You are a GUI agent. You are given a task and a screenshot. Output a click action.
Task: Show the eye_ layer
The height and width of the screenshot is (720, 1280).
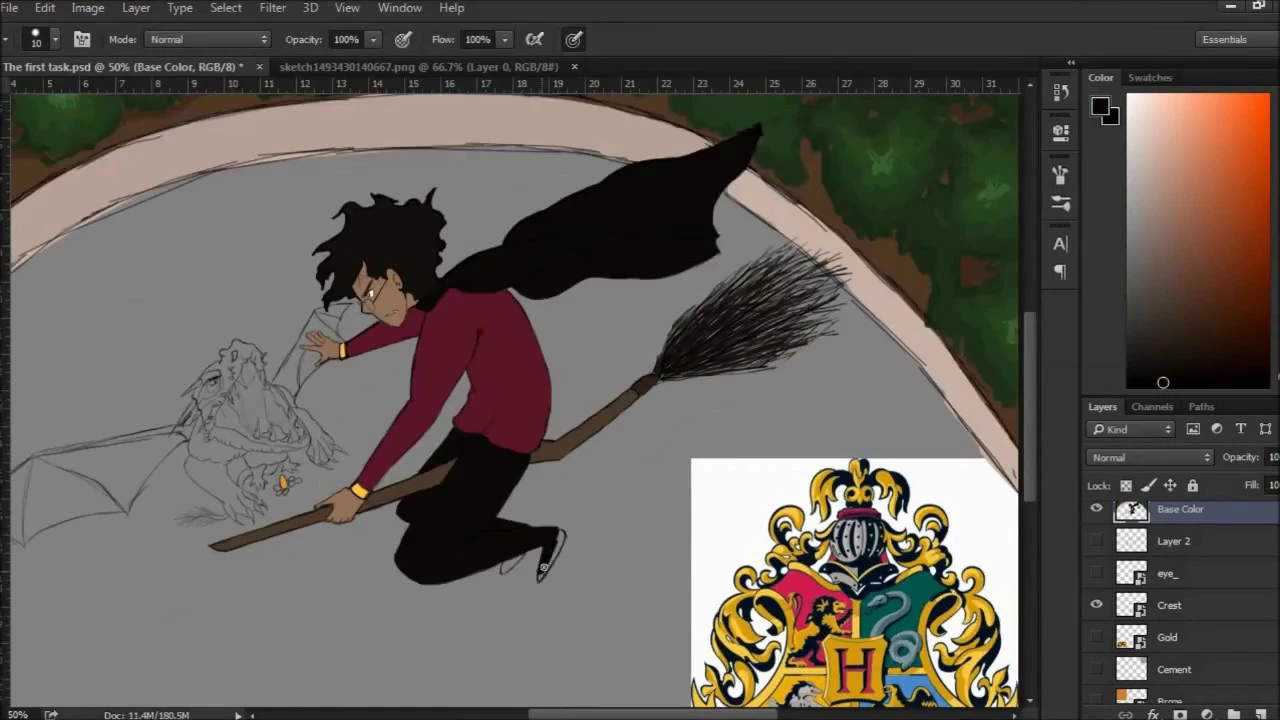tap(1096, 573)
